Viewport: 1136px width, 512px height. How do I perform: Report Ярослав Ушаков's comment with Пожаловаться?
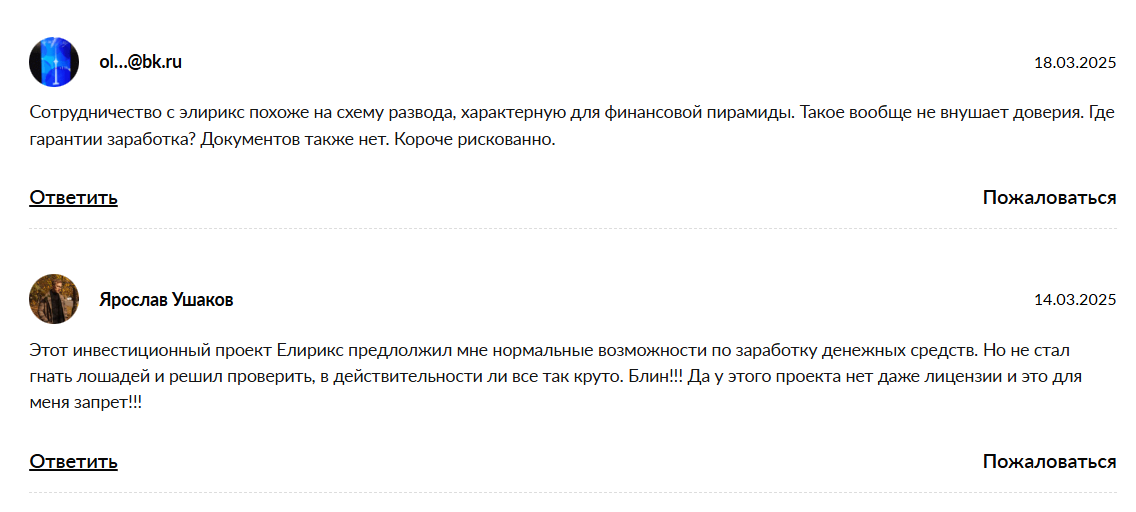[1049, 461]
